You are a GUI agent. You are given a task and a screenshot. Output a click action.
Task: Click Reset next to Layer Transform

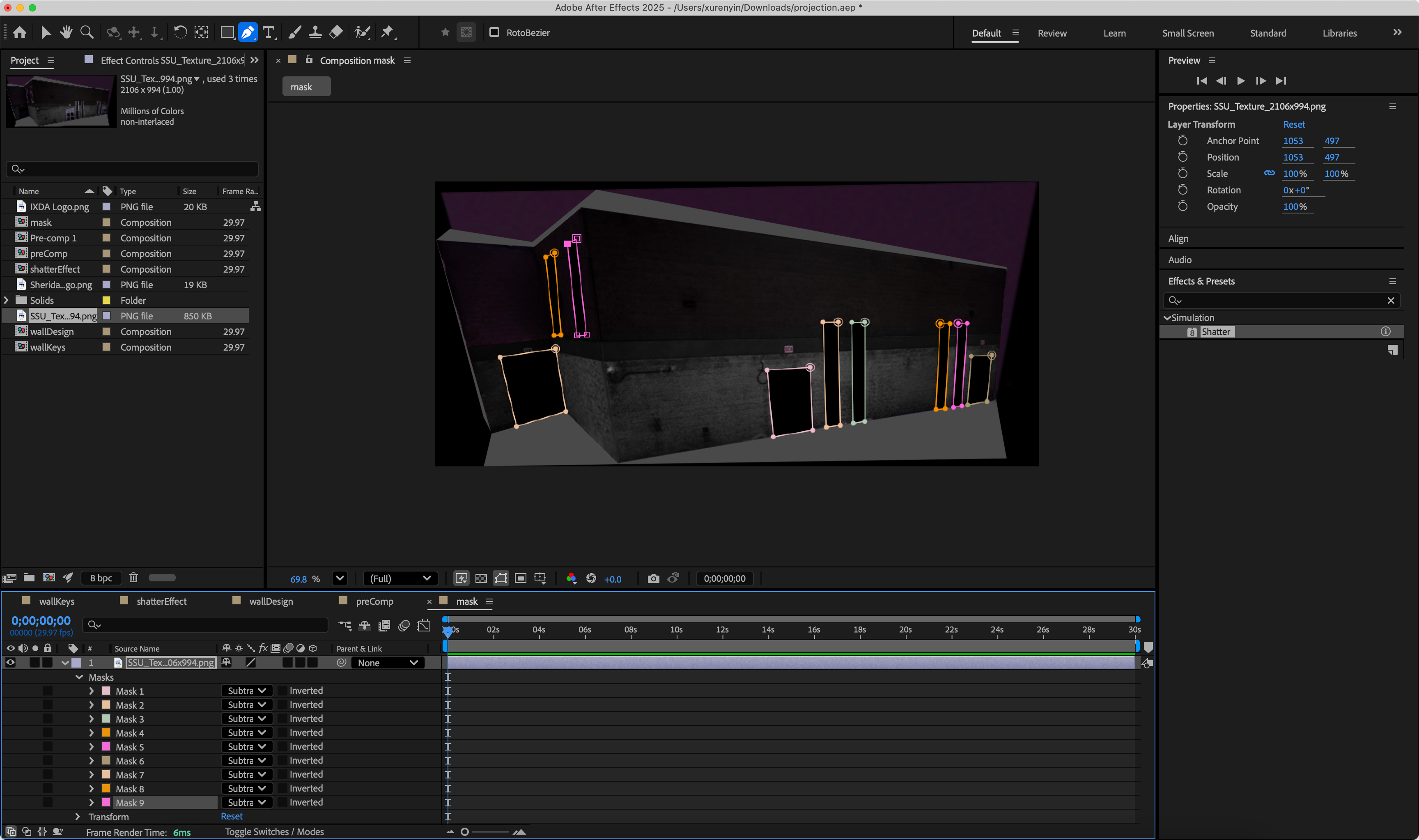(x=1295, y=124)
